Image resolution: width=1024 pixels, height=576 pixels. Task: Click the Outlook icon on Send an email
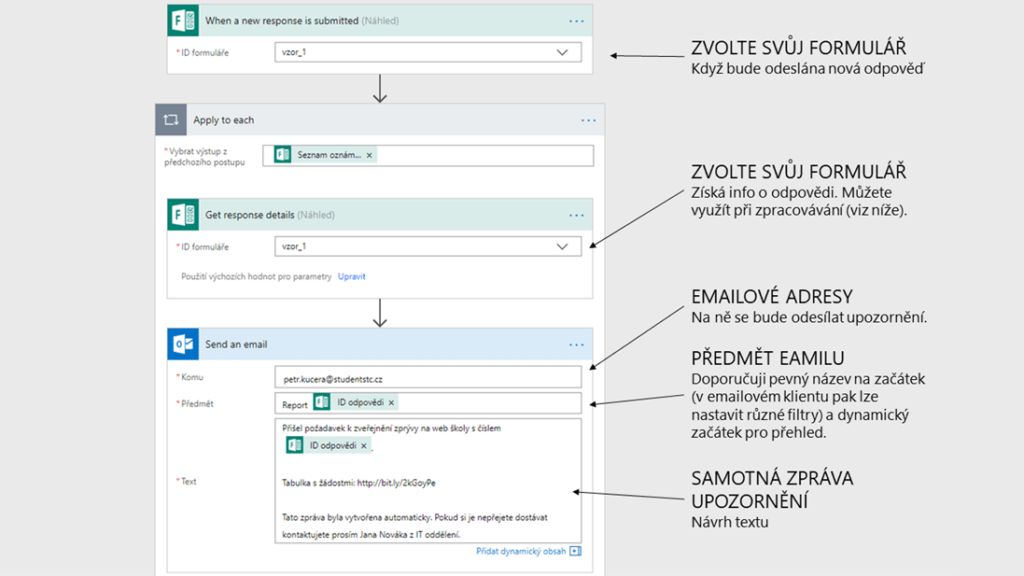(183, 344)
